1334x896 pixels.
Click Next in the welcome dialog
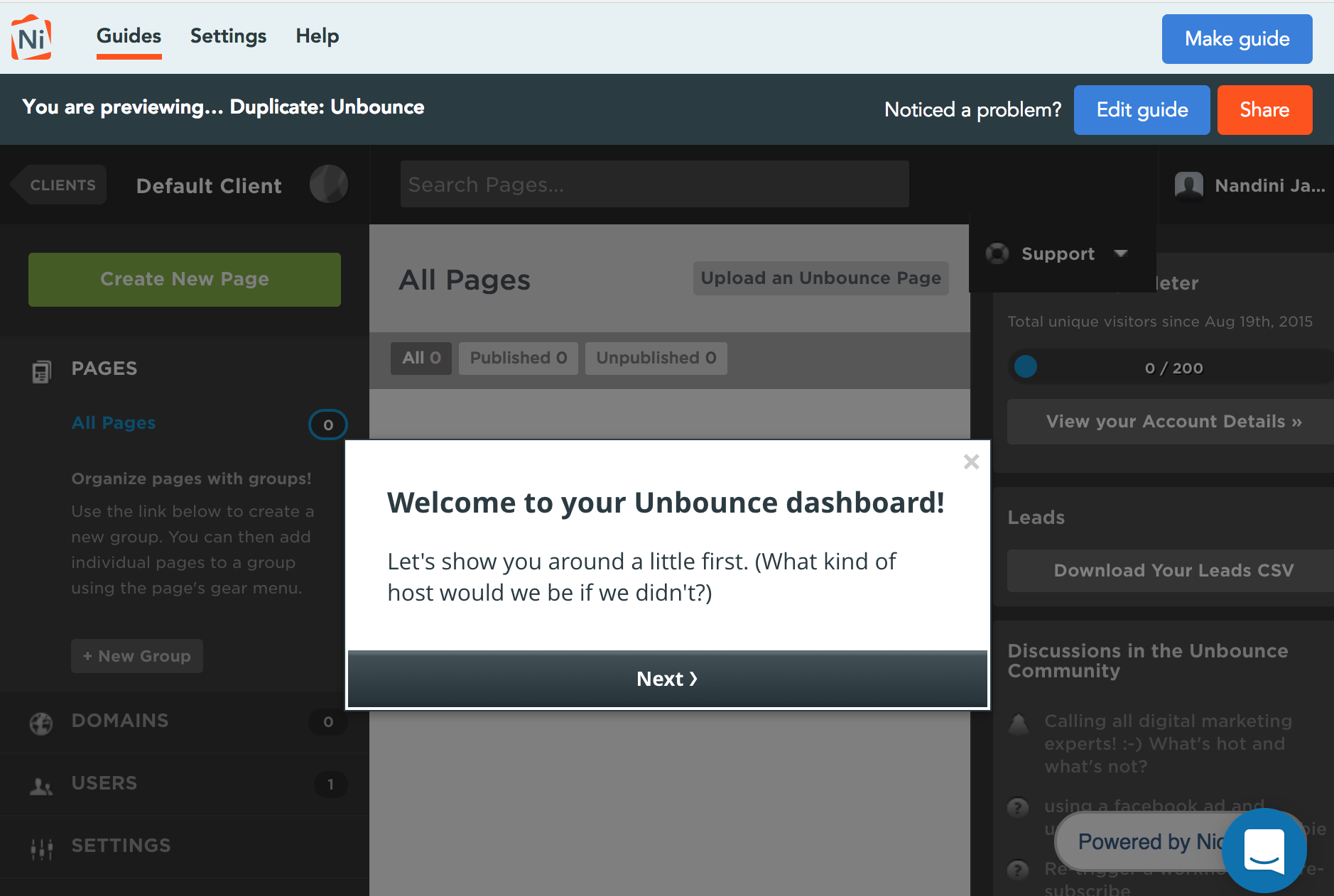click(x=668, y=679)
